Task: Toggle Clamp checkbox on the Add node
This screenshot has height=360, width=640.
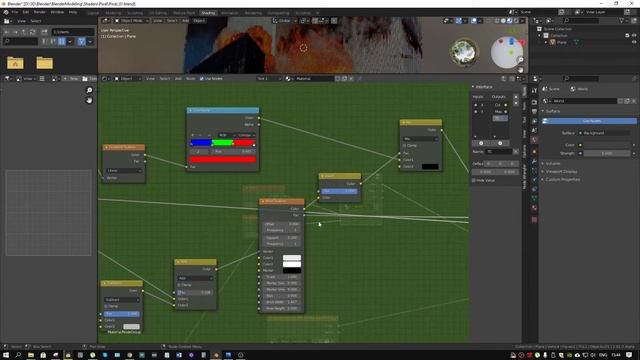Action: (179, 285)
